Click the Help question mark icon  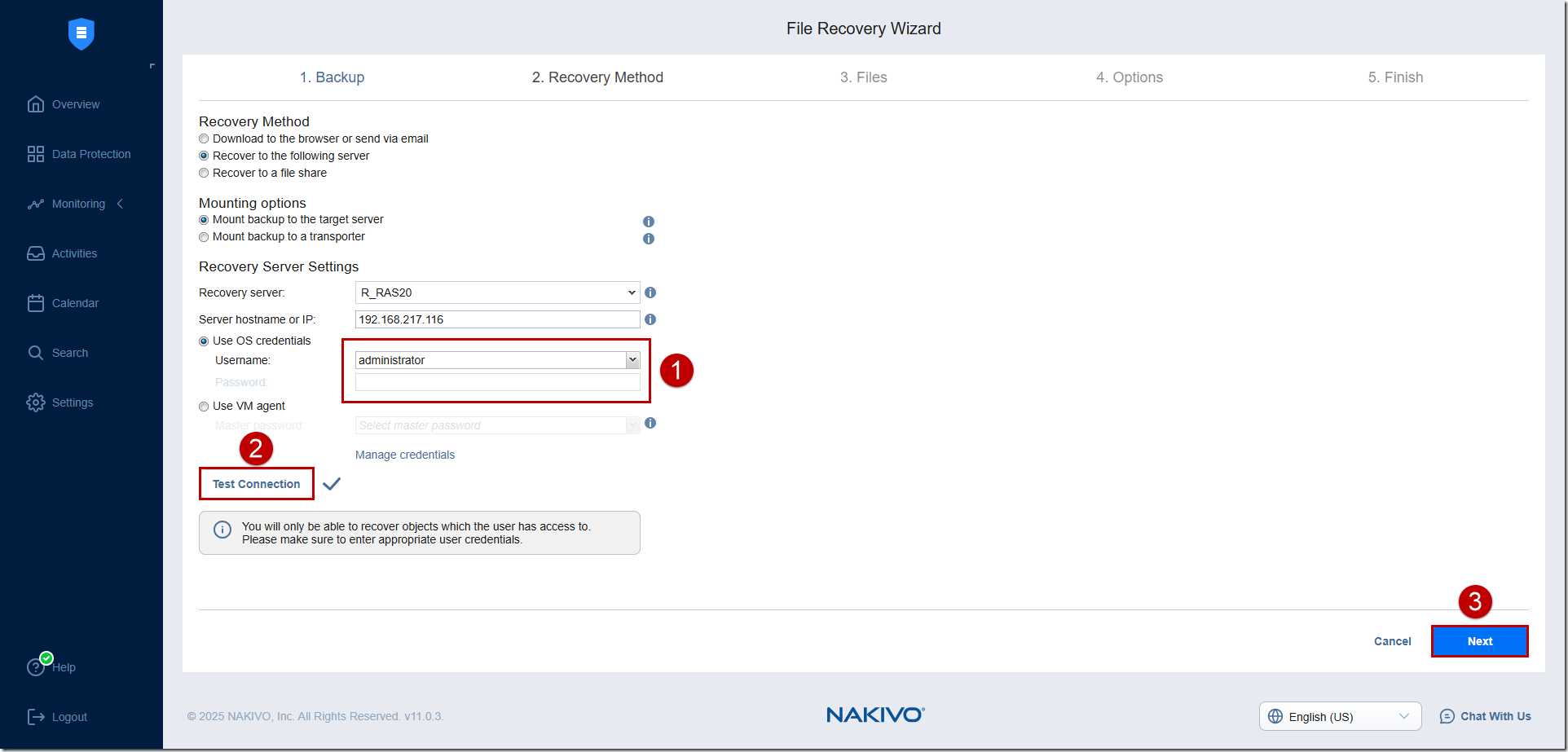point(36,667)
